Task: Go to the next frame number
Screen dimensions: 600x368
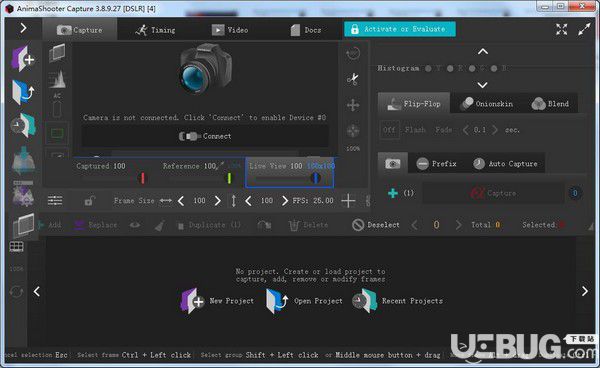Action: click(458, 225)
